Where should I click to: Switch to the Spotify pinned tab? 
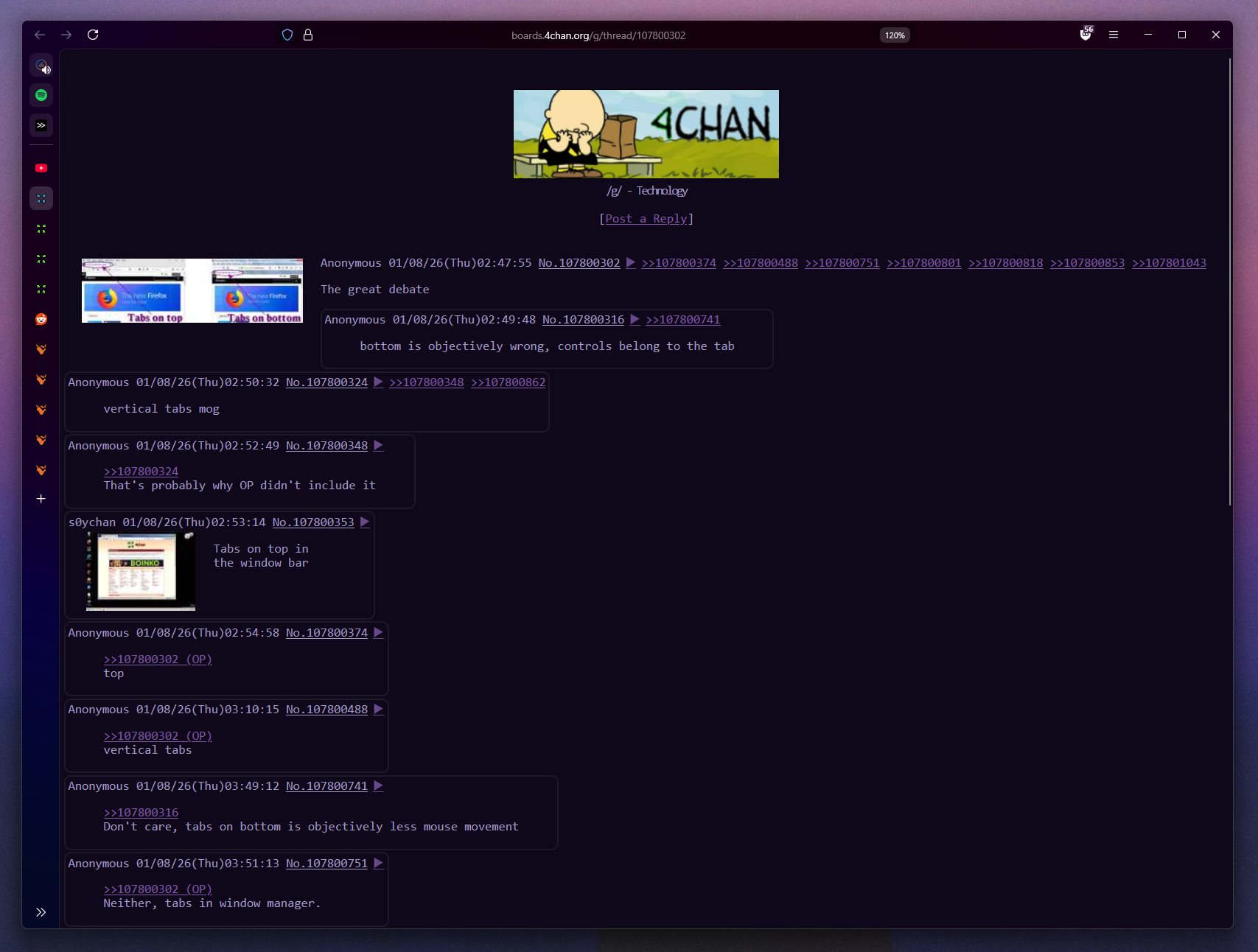[41, 95]
